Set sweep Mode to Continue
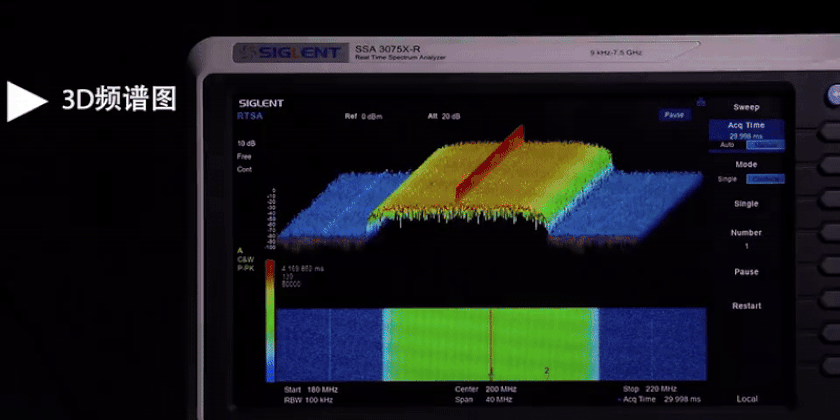This screenshot has height=420, width=840. 765,179
